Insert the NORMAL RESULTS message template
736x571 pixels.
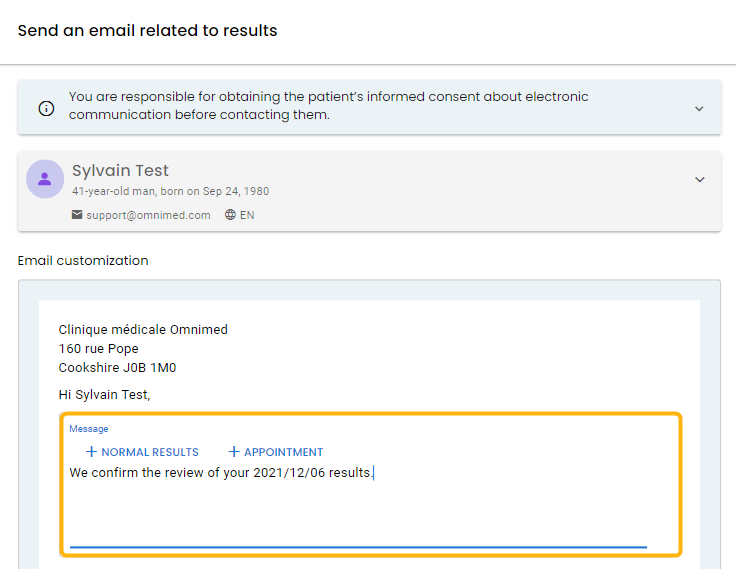click(142, 452)
